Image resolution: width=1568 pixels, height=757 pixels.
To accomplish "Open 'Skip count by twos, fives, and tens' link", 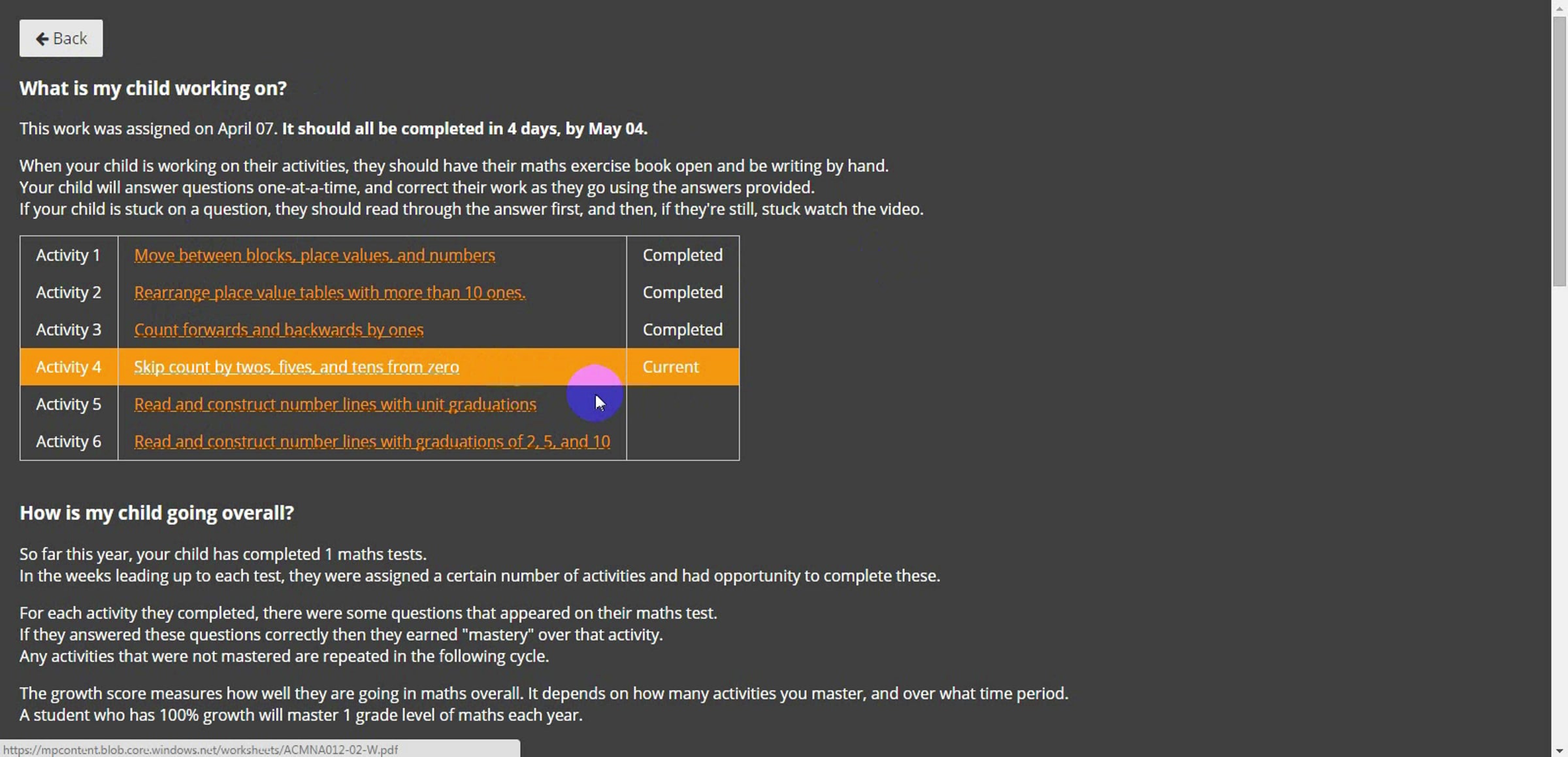I will (296, 367).
